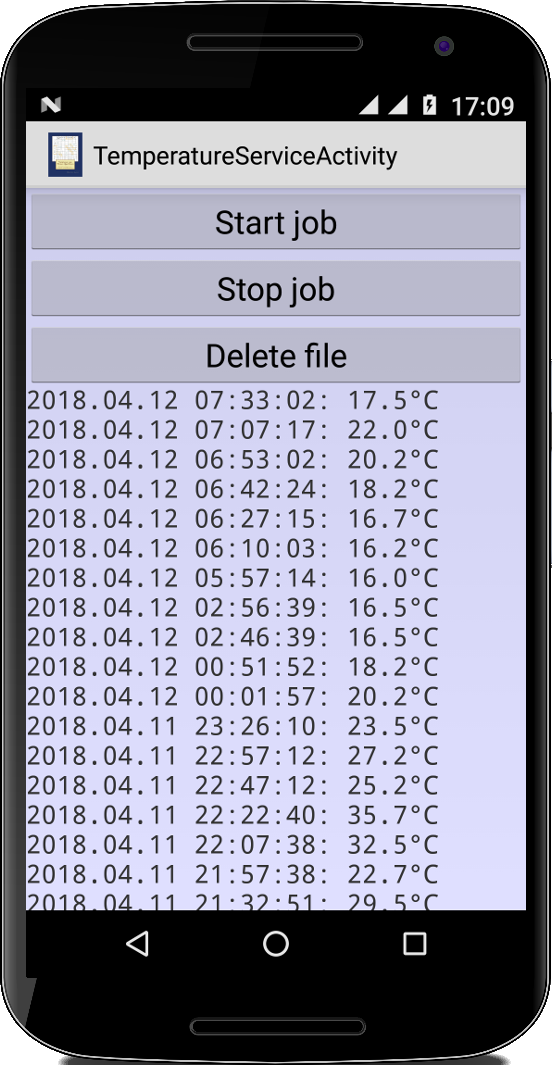Image resolution: width=552 pixels, height=1065 pixels.
Task: Tap the Android back navigation triangle
Action: 138,943
